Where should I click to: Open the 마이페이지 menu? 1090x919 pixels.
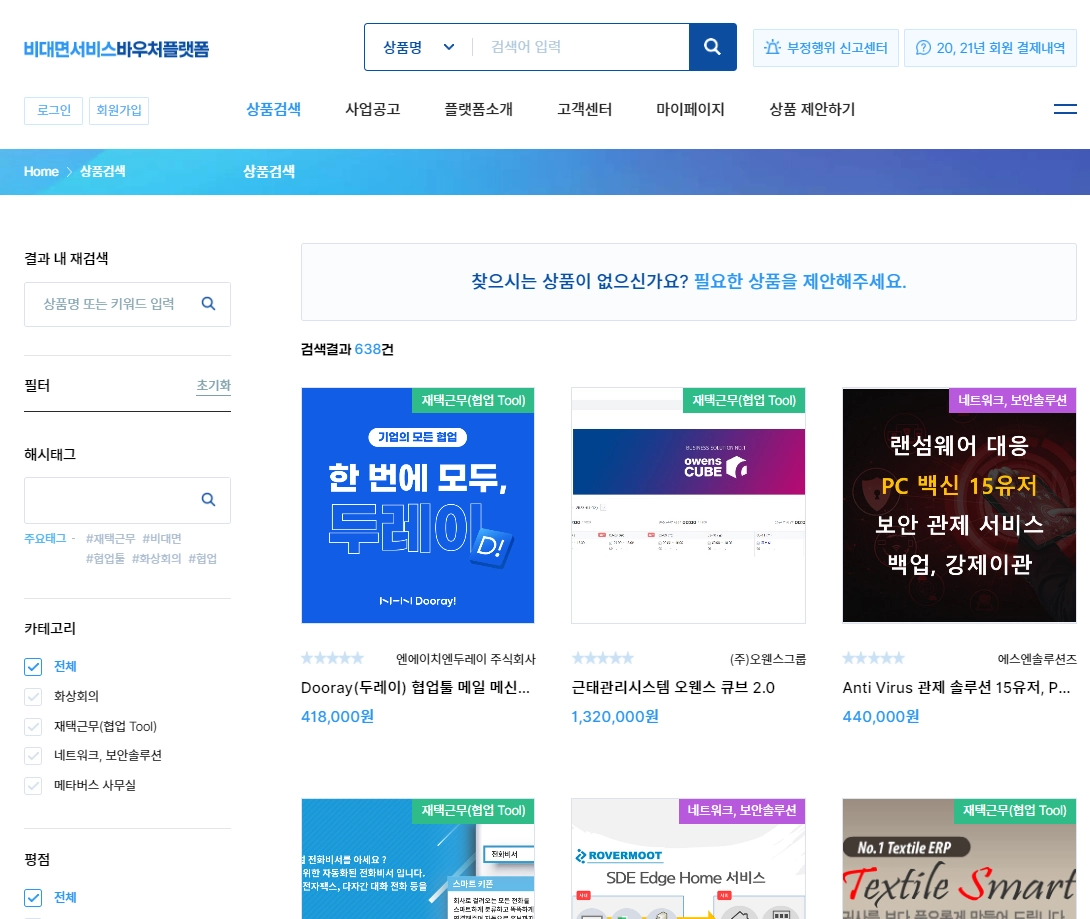coord(690,109)
